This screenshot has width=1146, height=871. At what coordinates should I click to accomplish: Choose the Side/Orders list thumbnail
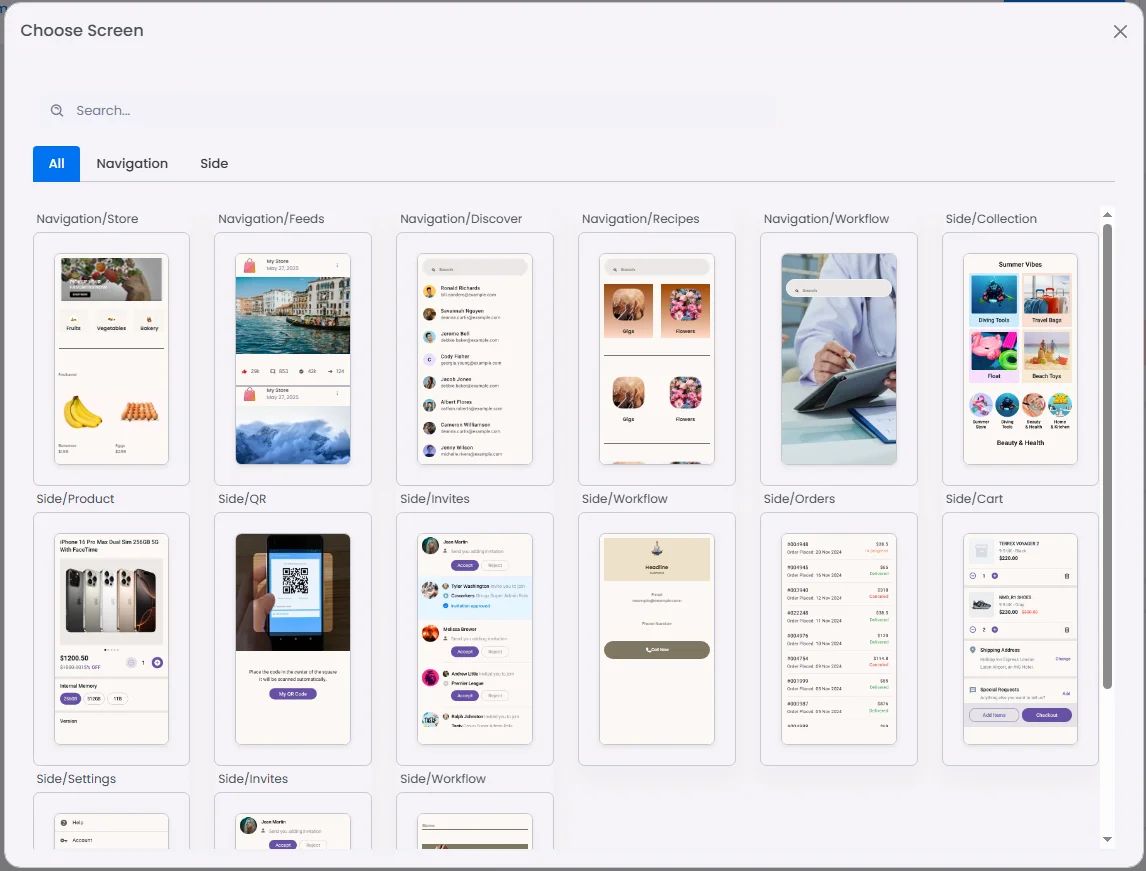tap(839, 639)
